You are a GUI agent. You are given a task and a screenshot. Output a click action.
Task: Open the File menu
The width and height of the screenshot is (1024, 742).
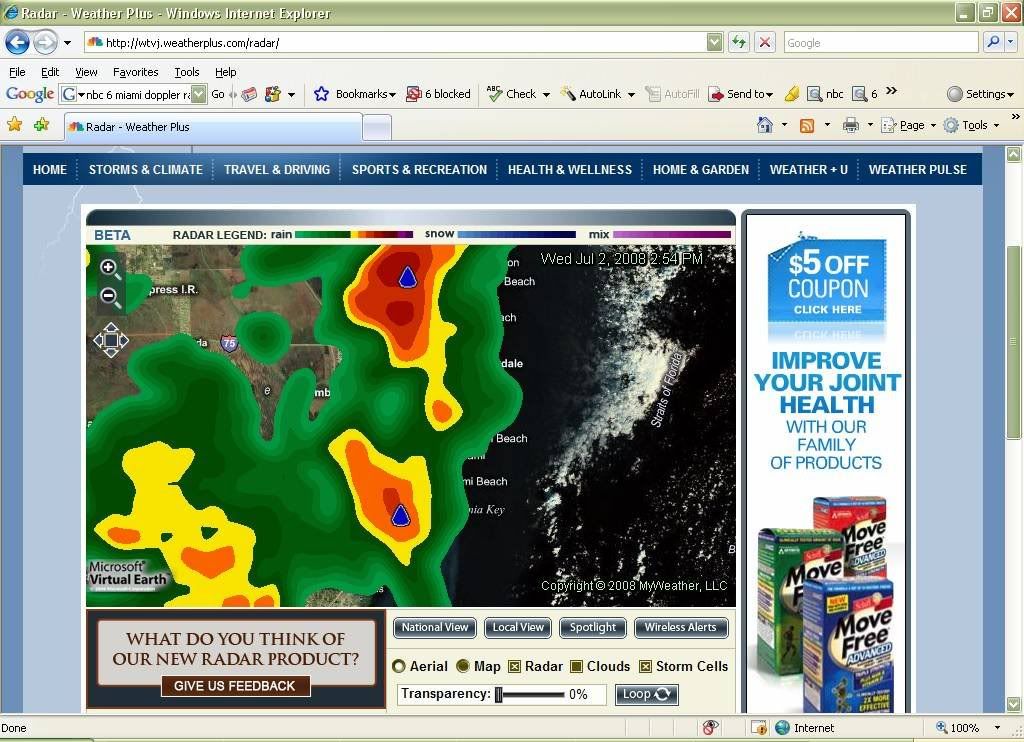pyautogui.click(x=17, y=72)
